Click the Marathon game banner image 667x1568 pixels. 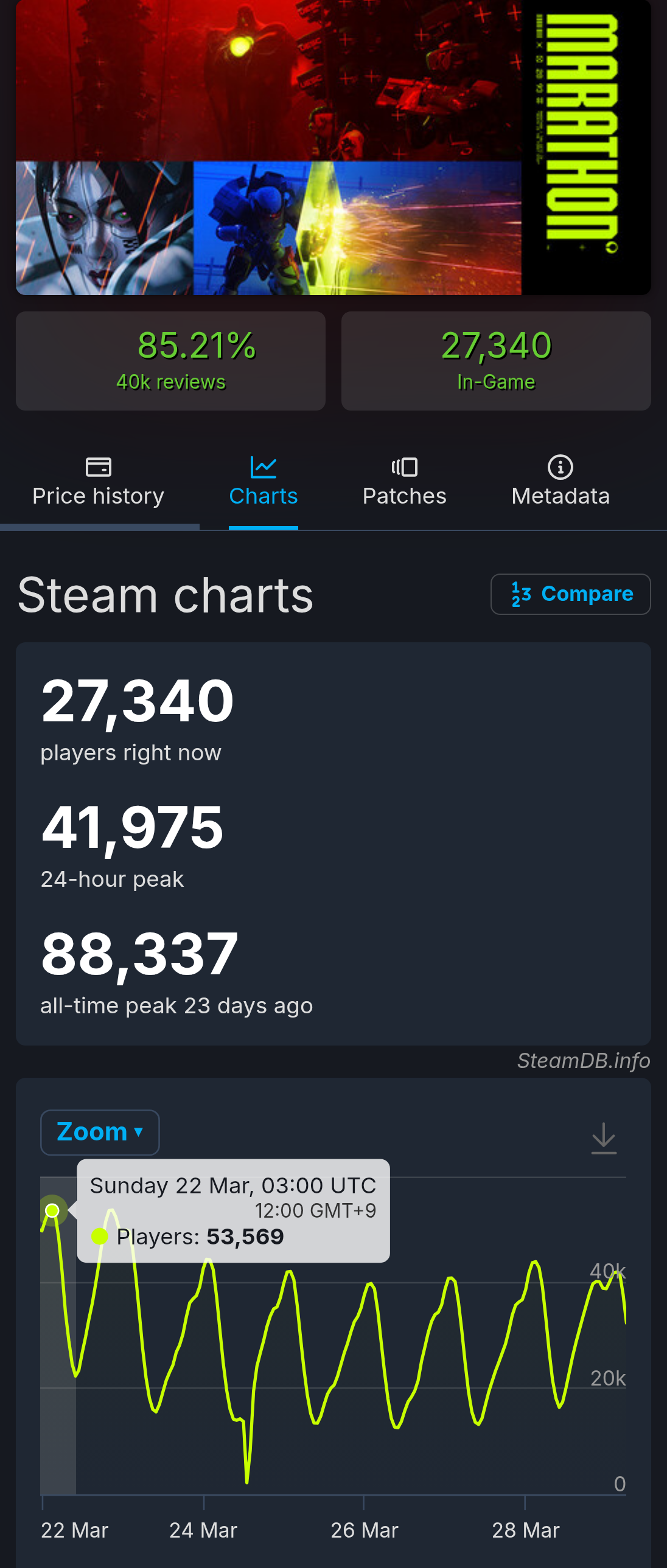(333, 147)
